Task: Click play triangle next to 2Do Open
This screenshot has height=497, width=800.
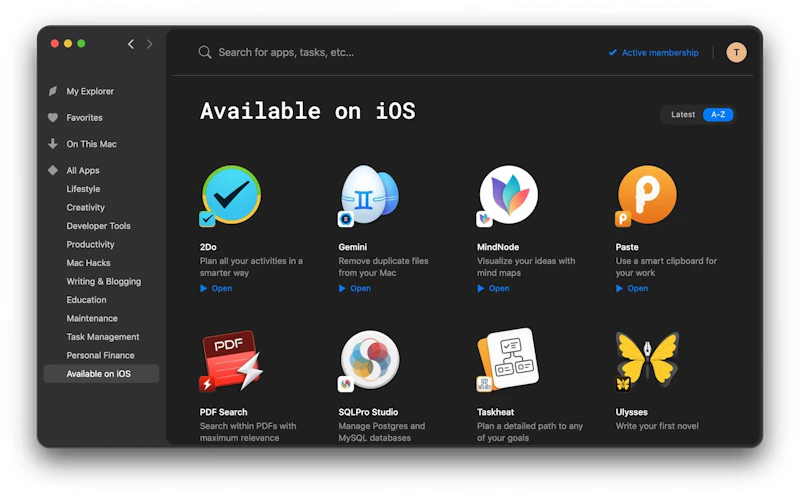Action: tap(204, 288)
